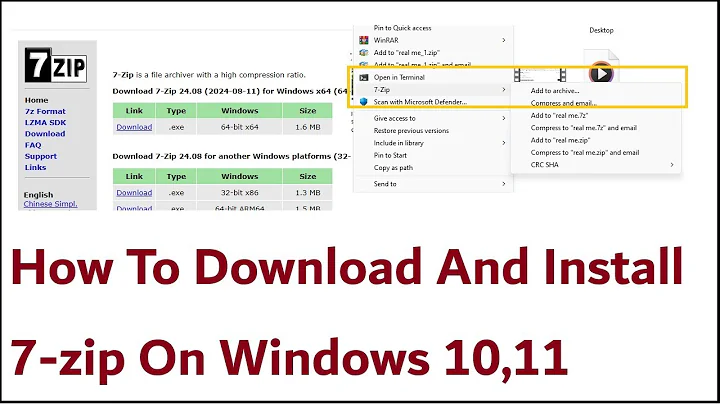Choose Open in Terminal

click(399, 78)
